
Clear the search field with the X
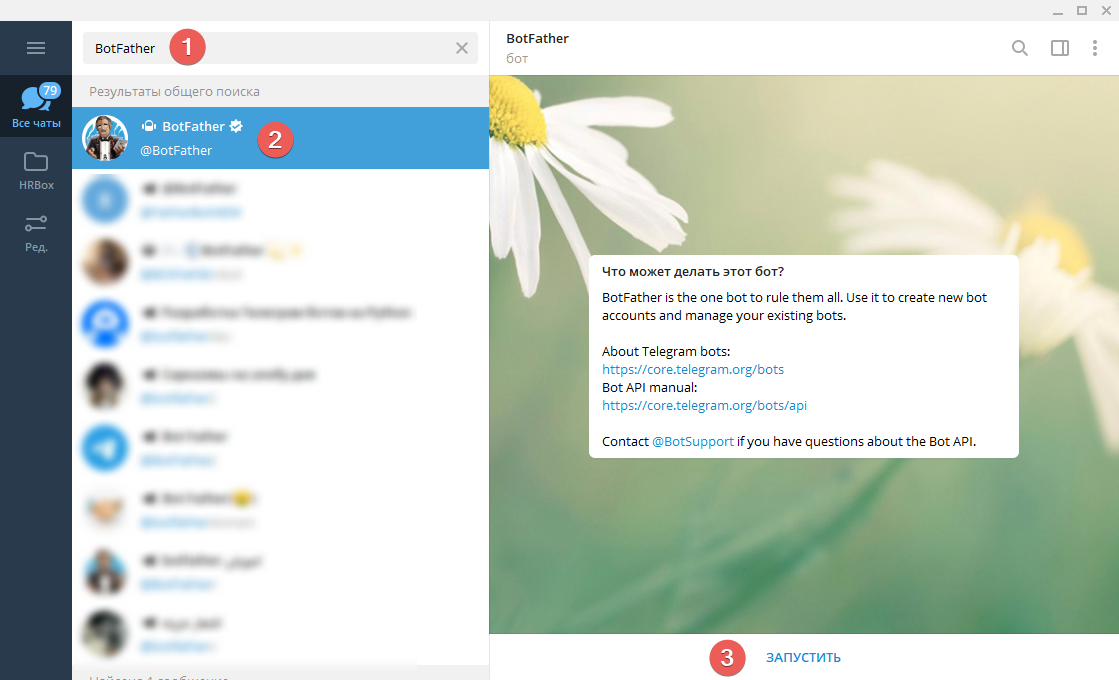(x=462, y=48)
